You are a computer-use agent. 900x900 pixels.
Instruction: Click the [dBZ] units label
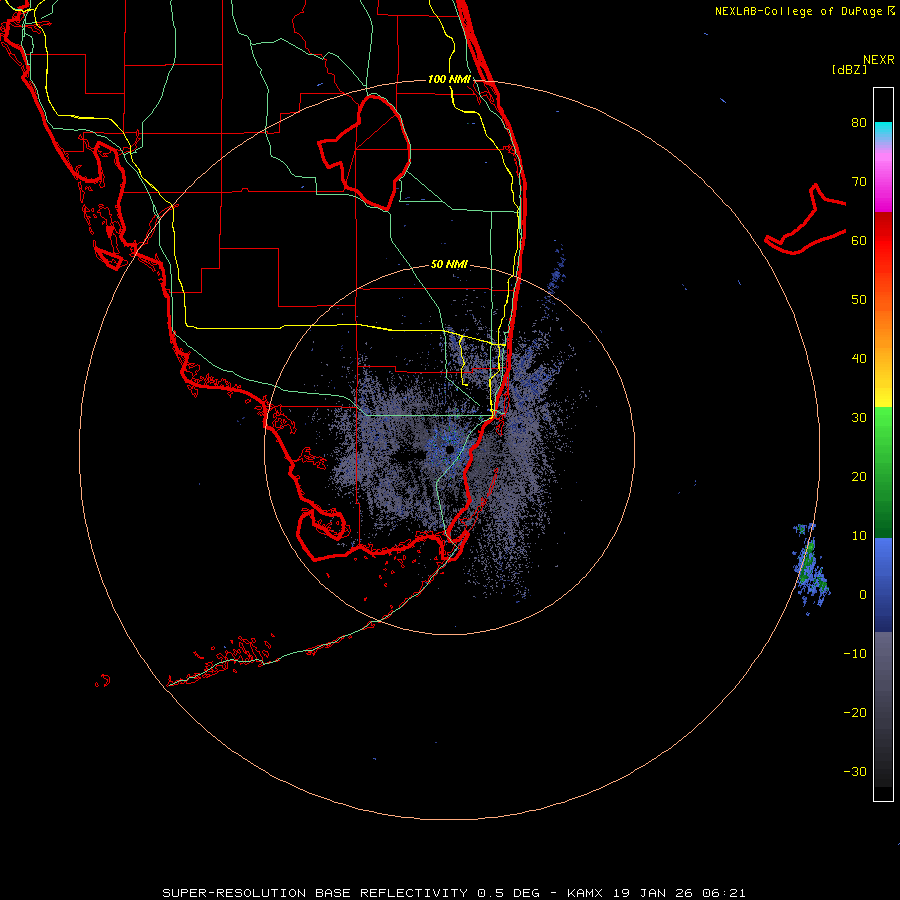coord(849,69)
